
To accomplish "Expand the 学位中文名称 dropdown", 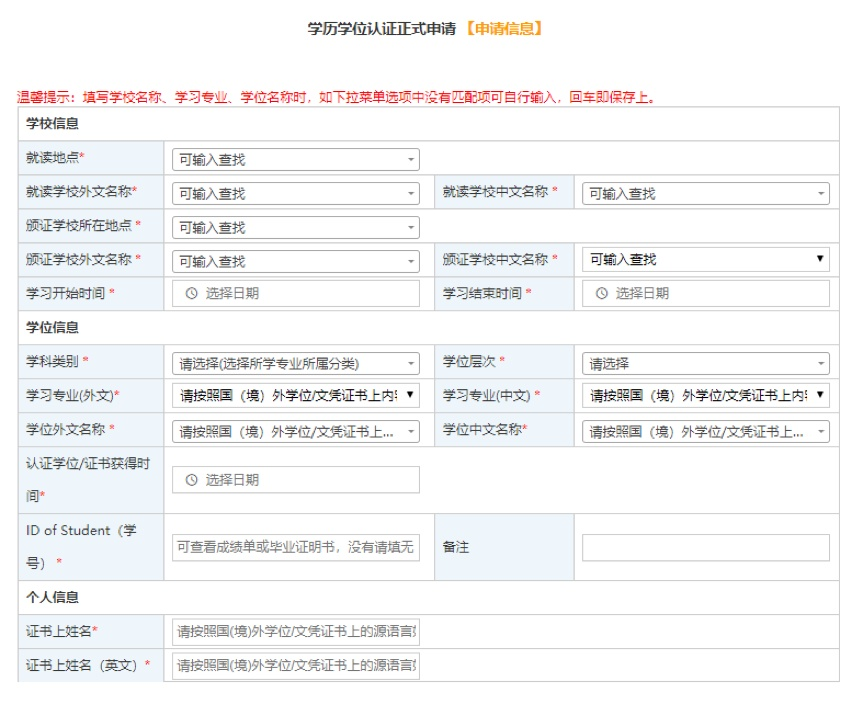I will 706,432.
